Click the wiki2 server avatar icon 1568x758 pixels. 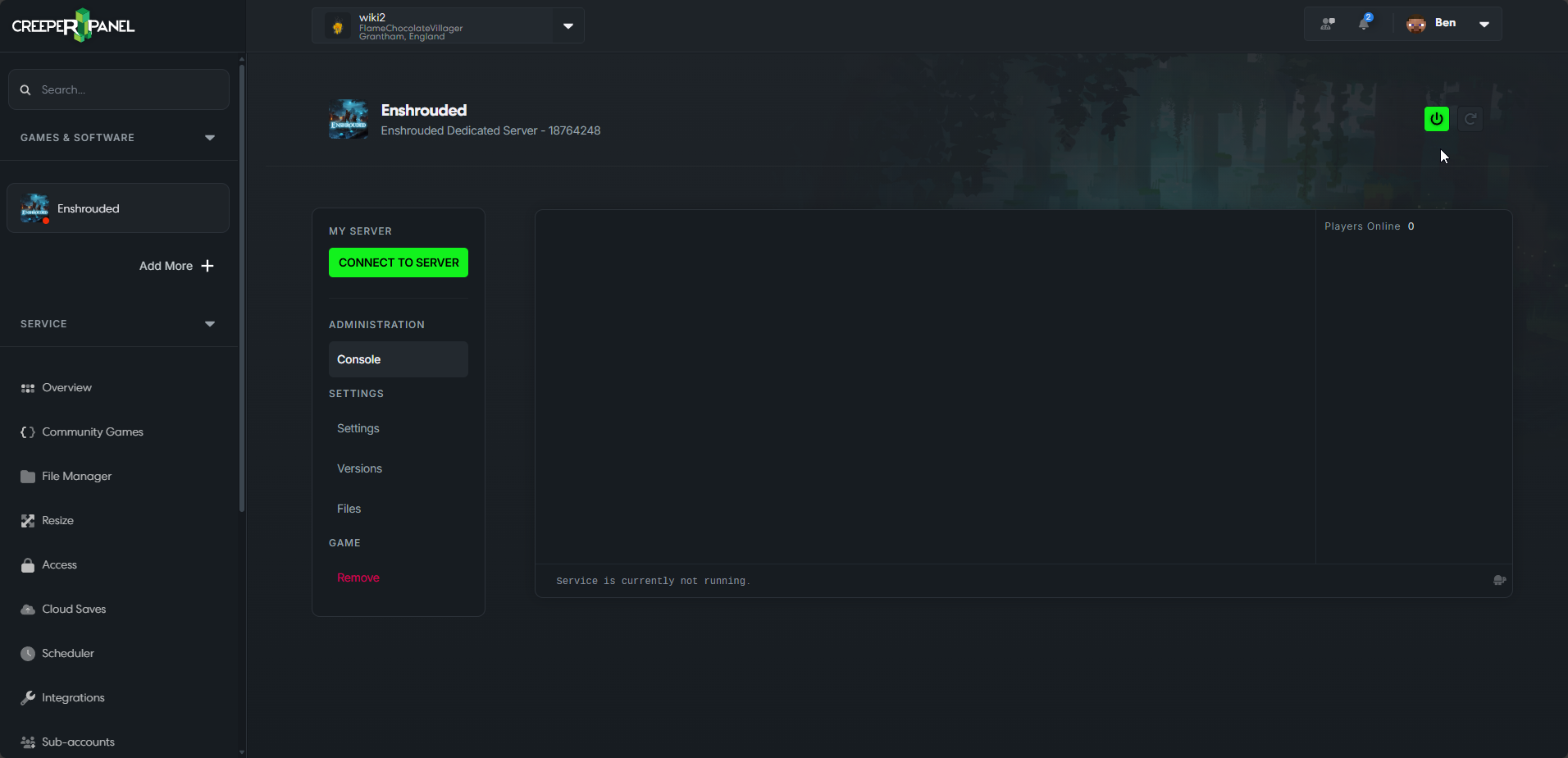pos(337,26)
